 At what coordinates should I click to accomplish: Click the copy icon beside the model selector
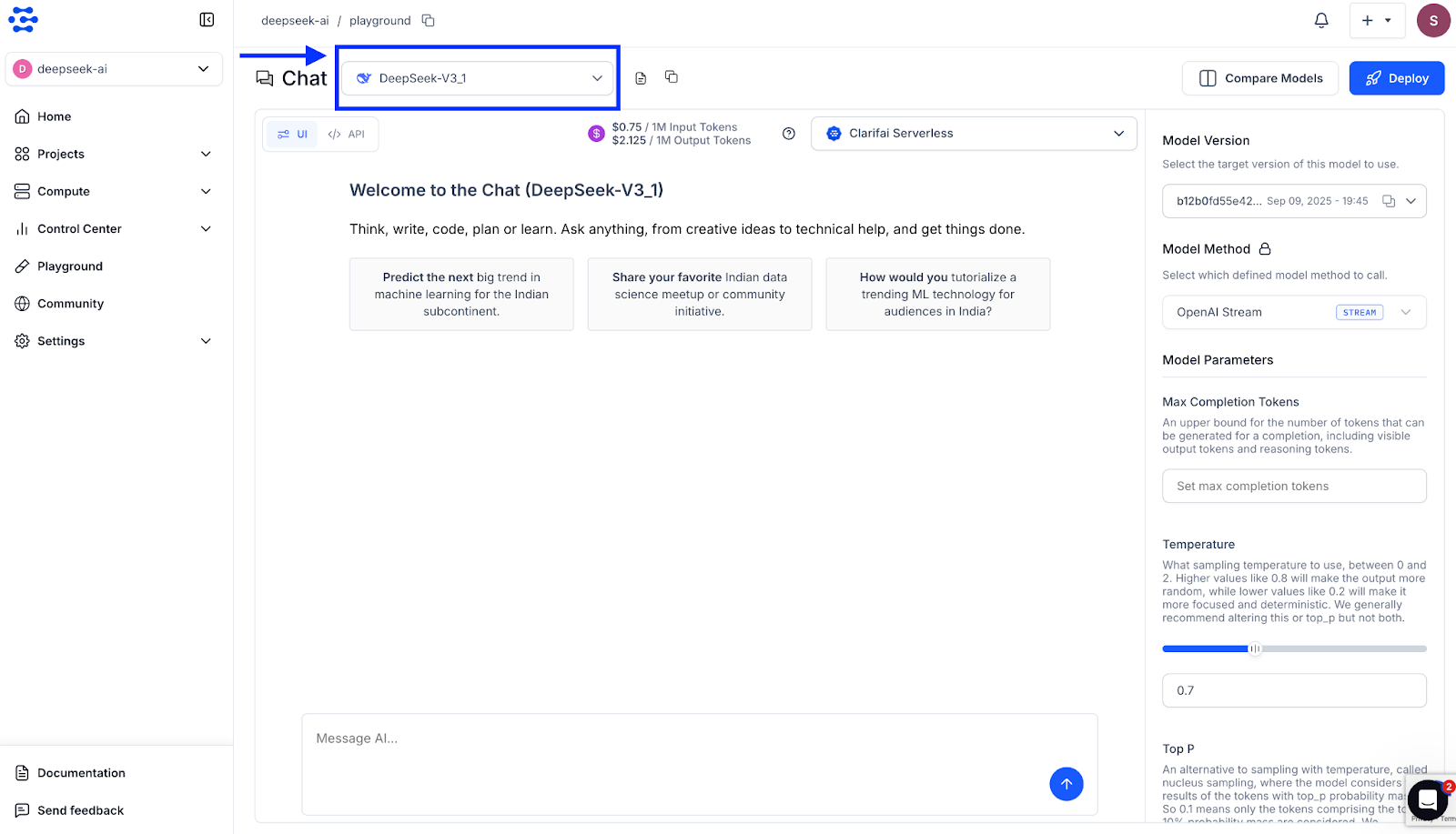click(x=672, y=77)
